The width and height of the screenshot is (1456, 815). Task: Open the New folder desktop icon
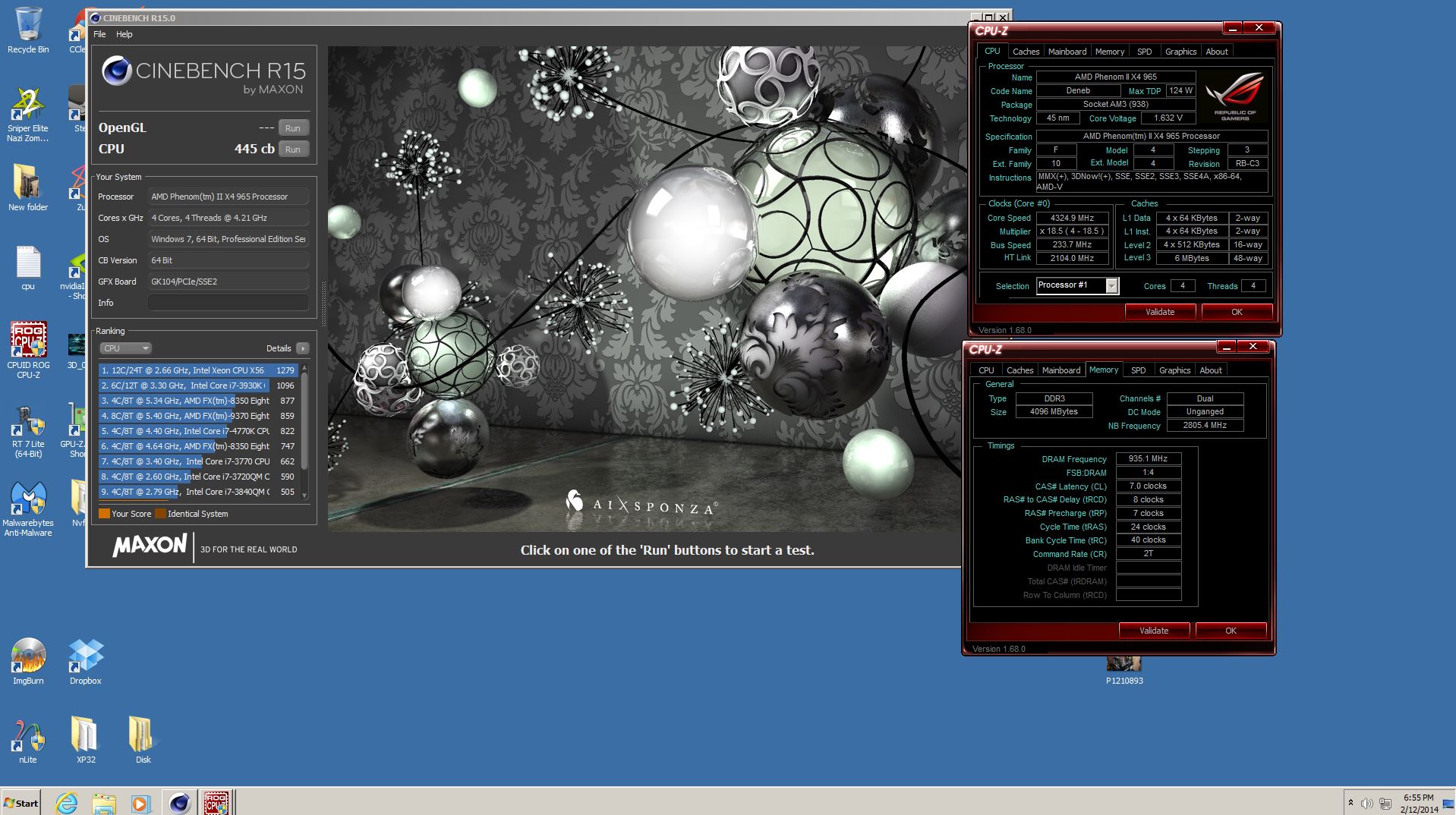click(x=28, y=188)
